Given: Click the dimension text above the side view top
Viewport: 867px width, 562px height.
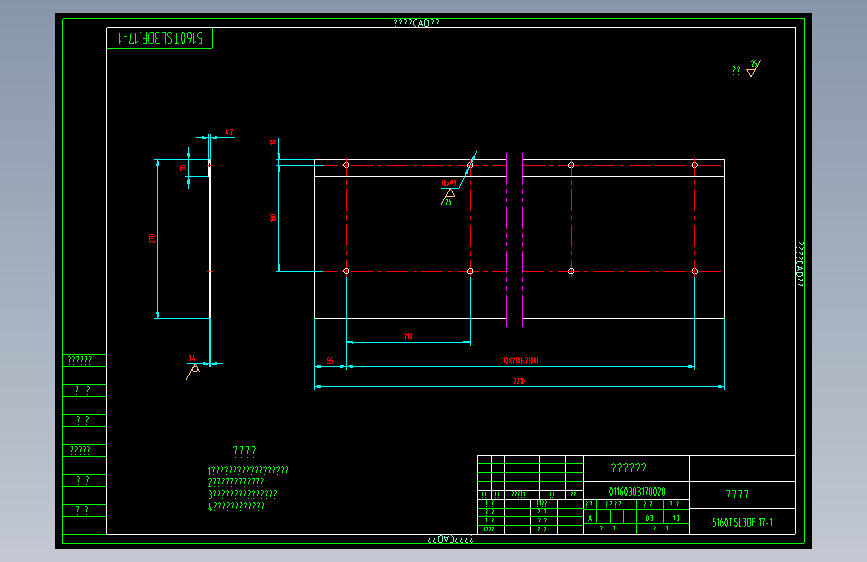Looking at the screenshot, I should [x=229, y=132].
